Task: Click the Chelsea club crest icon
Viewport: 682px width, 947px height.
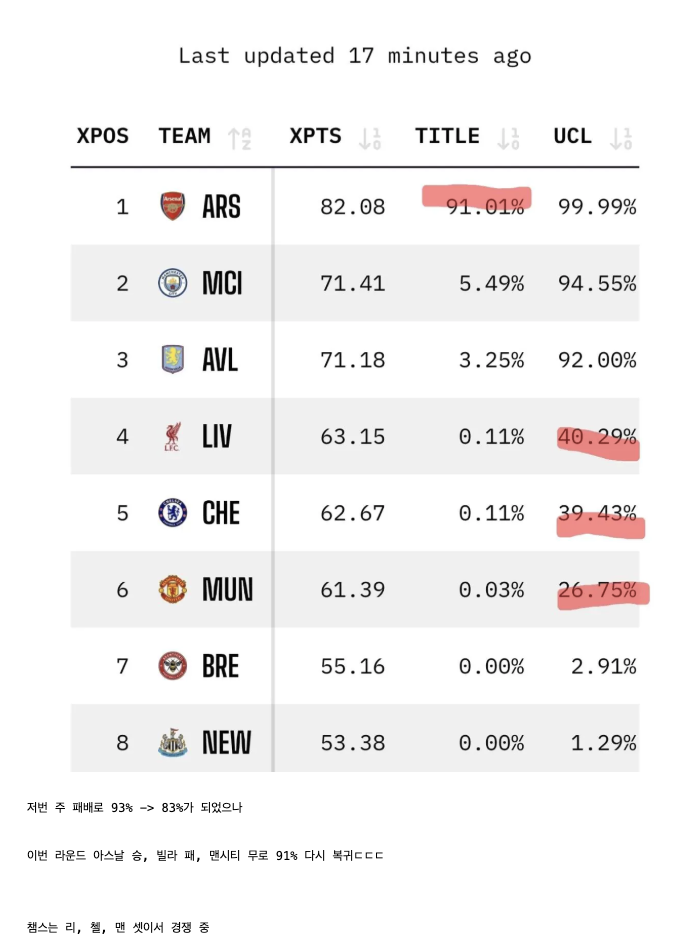Action: 173,513
